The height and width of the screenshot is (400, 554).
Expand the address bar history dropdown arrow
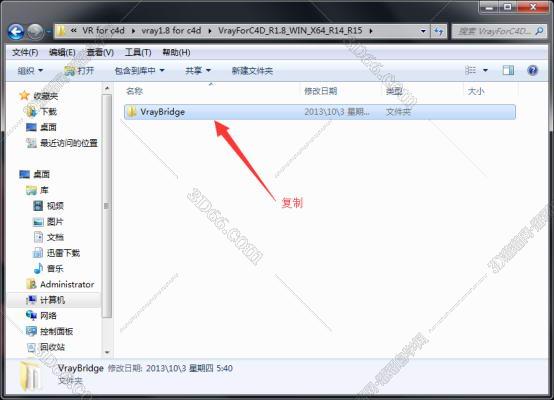tap(423, 31)
